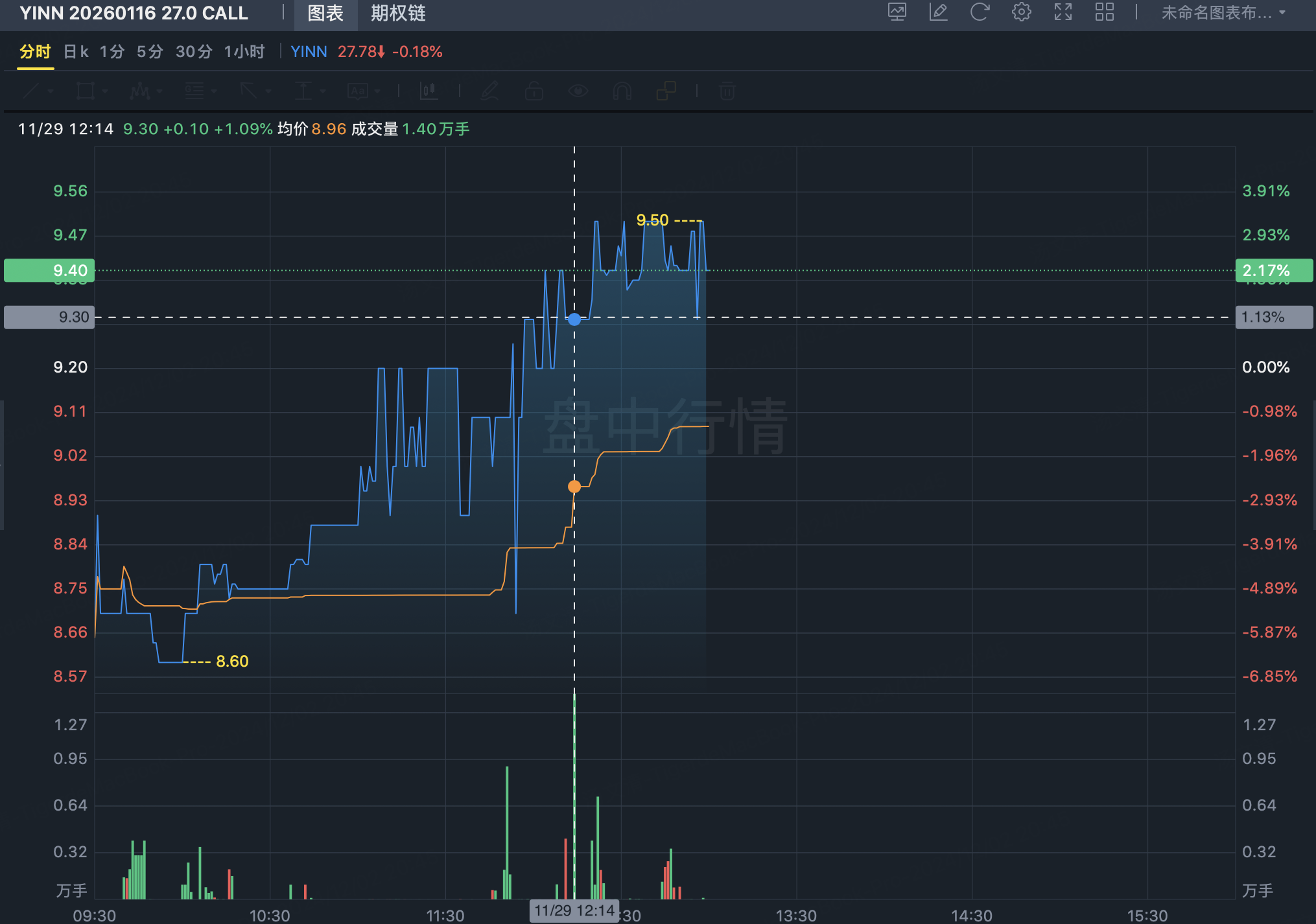1316x924 pixels.
Task: Toggle the freehand pencil drawing mode
Action: 489,91
